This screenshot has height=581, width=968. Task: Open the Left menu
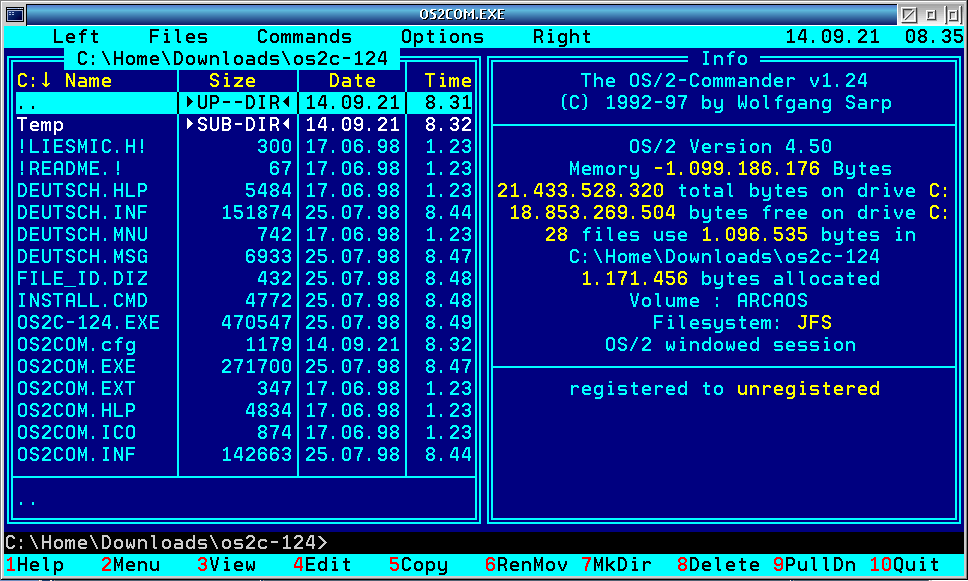coord(75,36)
